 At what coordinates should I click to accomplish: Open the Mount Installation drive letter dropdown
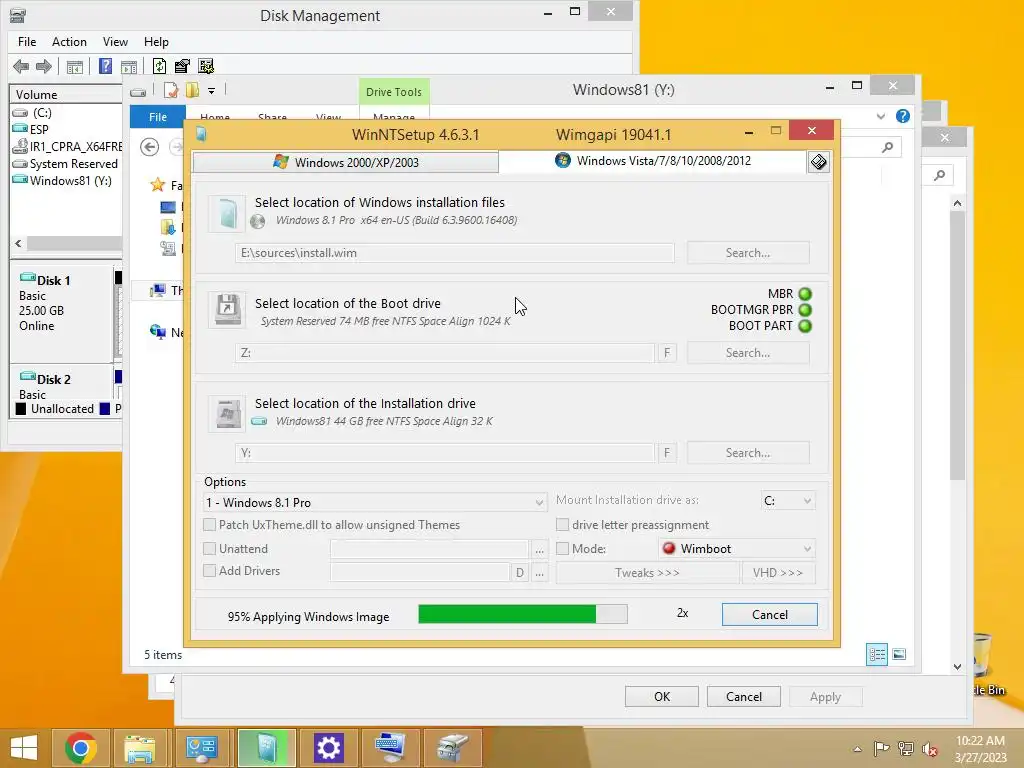788,501
